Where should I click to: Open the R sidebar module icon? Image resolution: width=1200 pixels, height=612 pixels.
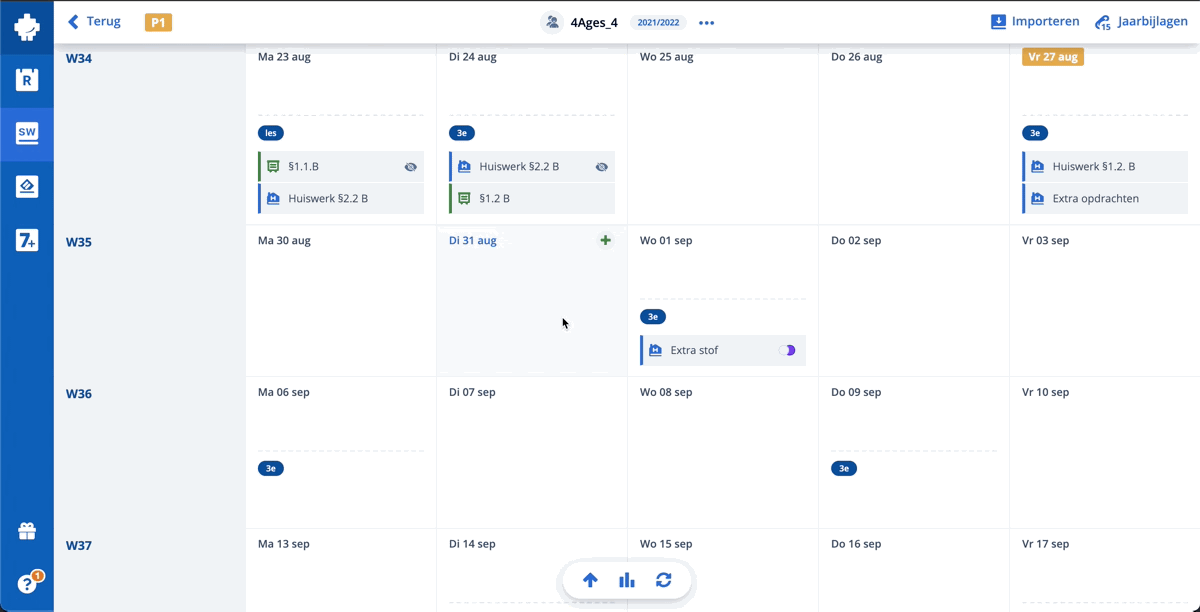click(27, 80)
